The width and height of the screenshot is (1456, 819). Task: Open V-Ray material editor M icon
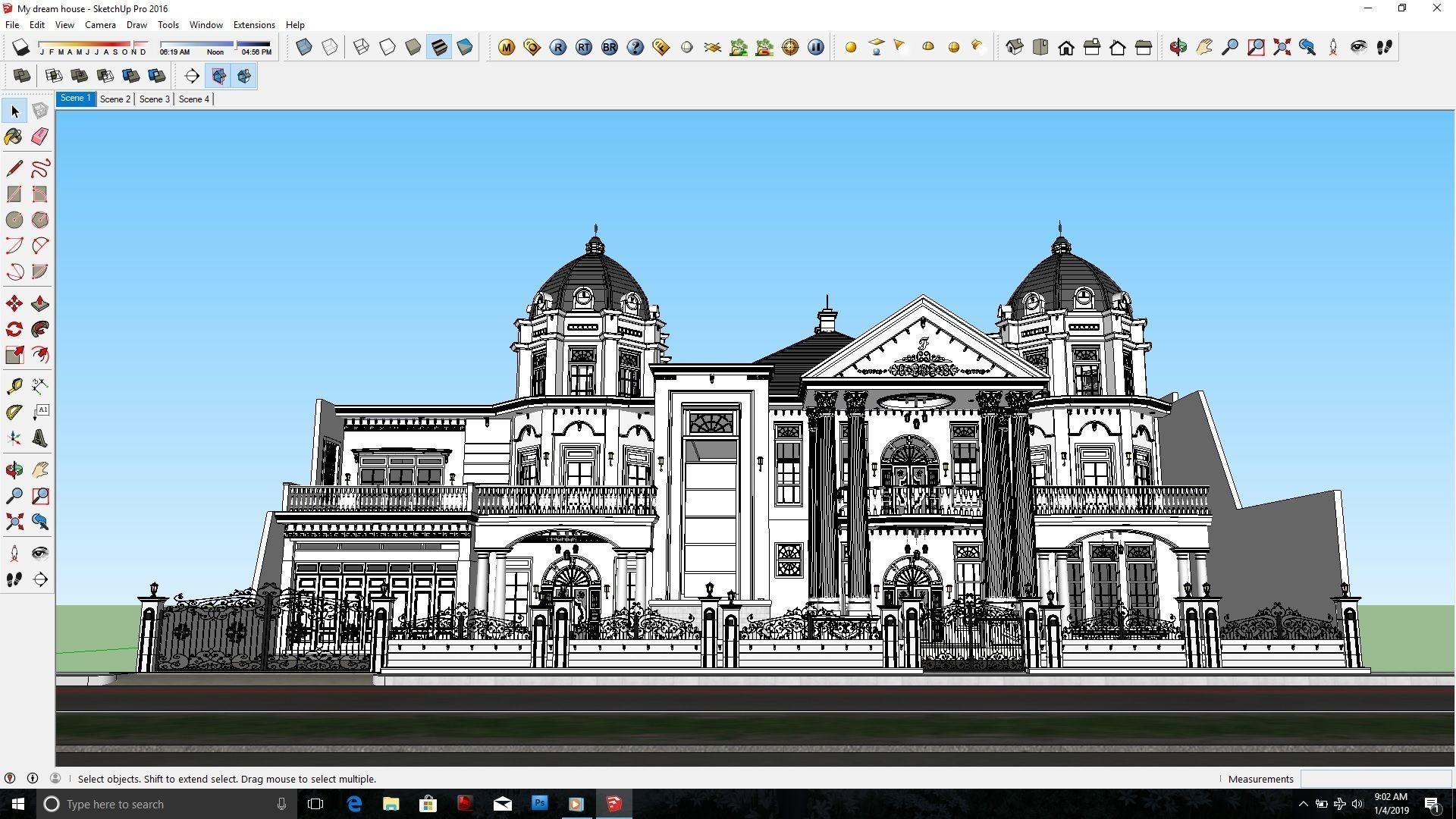[x=507, y=47]
